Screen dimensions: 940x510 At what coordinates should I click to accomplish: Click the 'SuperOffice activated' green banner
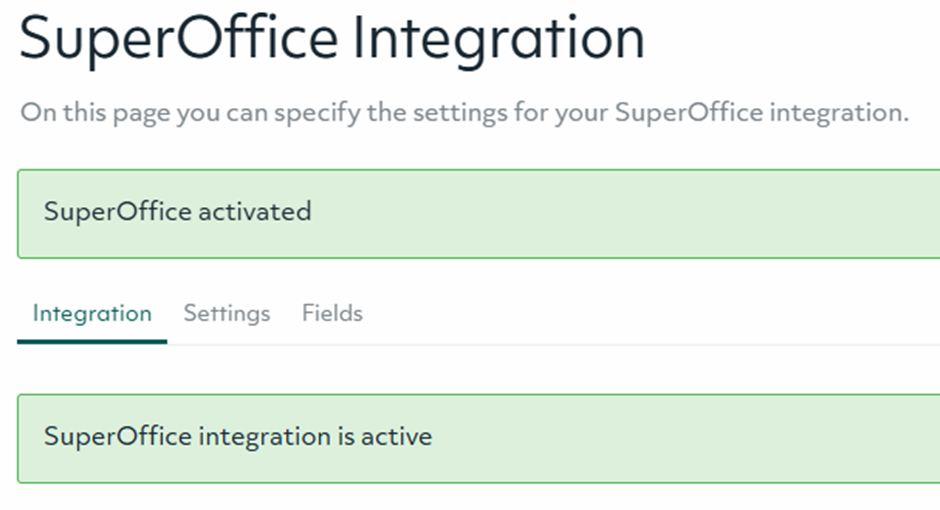tap(478, 213)
